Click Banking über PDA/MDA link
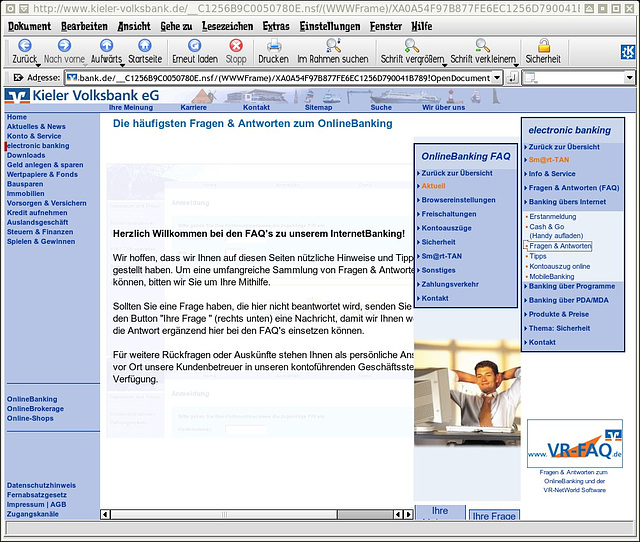 click(569, 300)
